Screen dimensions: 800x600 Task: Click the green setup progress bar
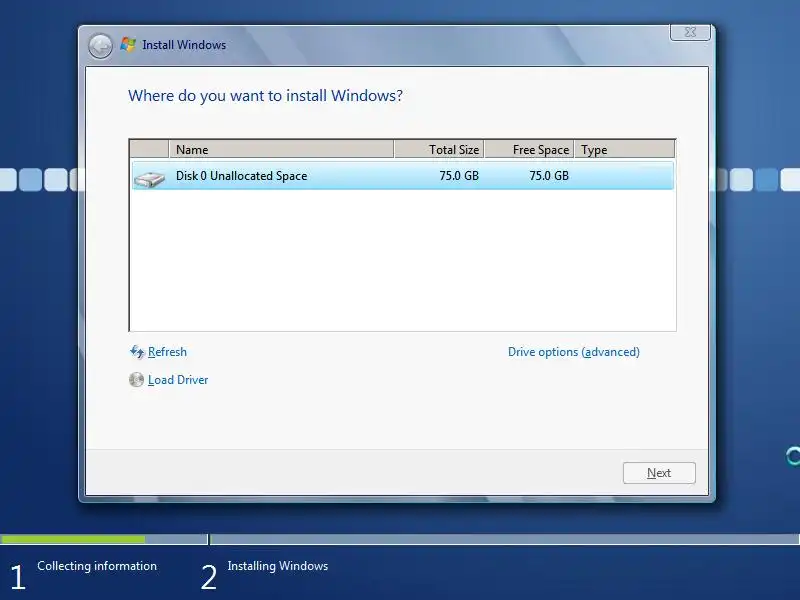point(72,539)
